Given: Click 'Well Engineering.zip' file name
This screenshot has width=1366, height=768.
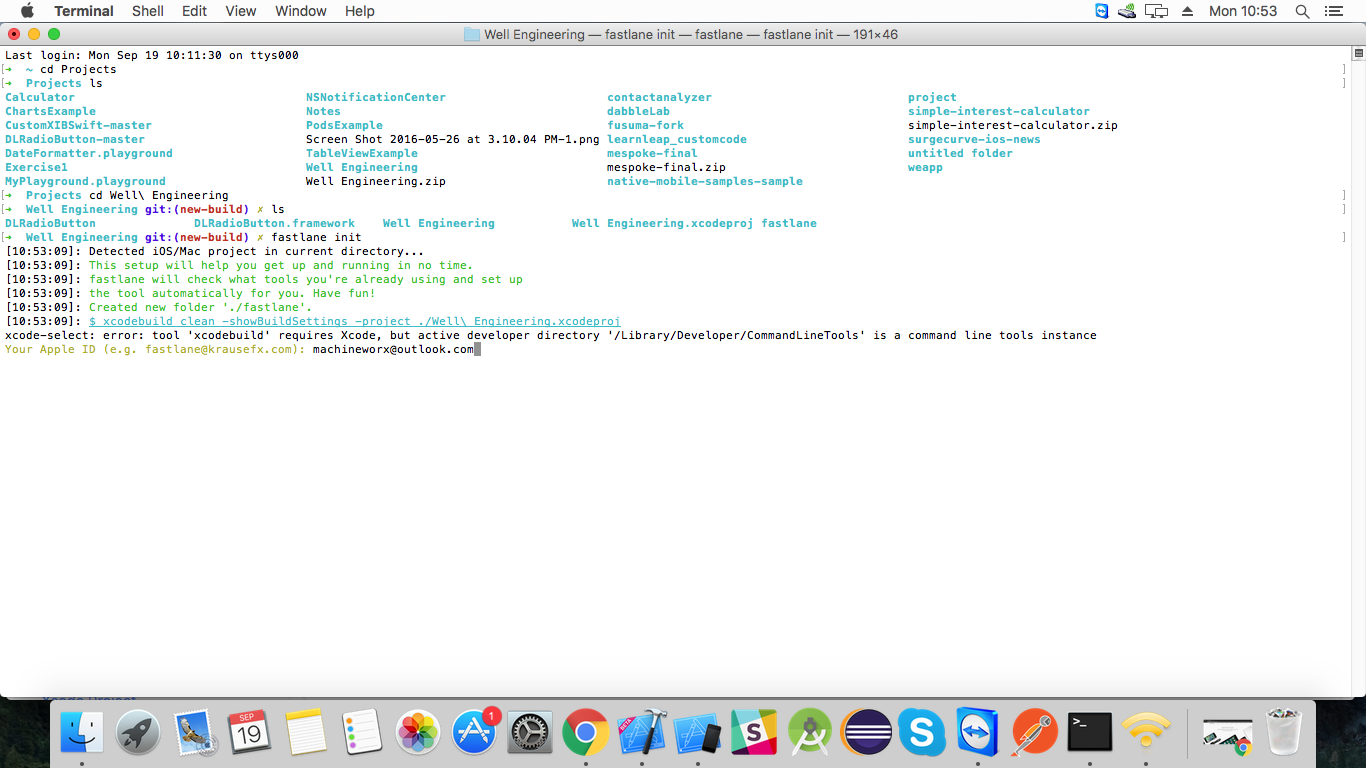Looking at the screenshot, I should coord(376,182).
